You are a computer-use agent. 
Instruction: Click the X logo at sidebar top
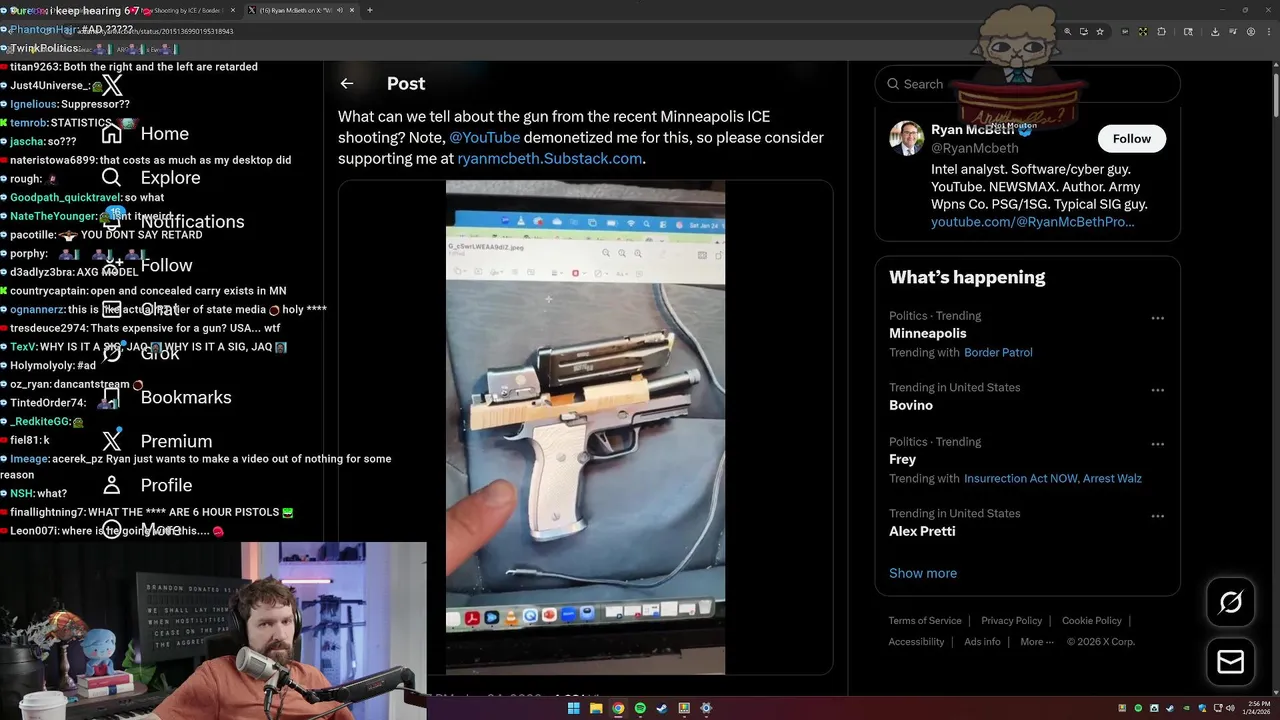tap(112, 85)
